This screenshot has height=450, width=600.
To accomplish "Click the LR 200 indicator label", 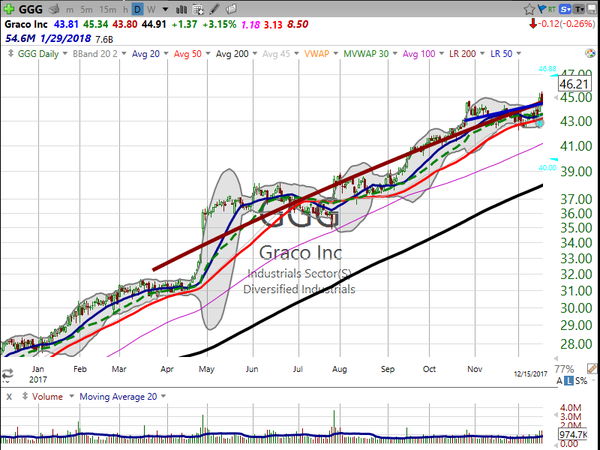I will pyautogui.click(x=462, y=54).
